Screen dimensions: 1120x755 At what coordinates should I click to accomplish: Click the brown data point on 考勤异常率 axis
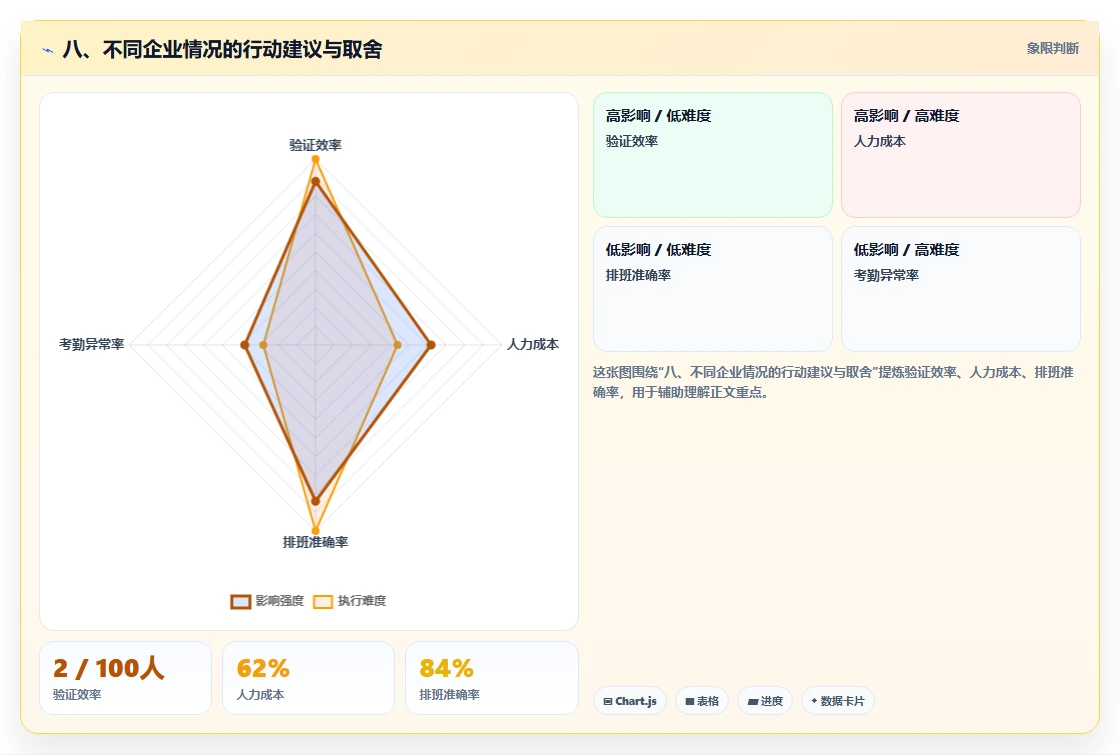[x=245, y=345]
